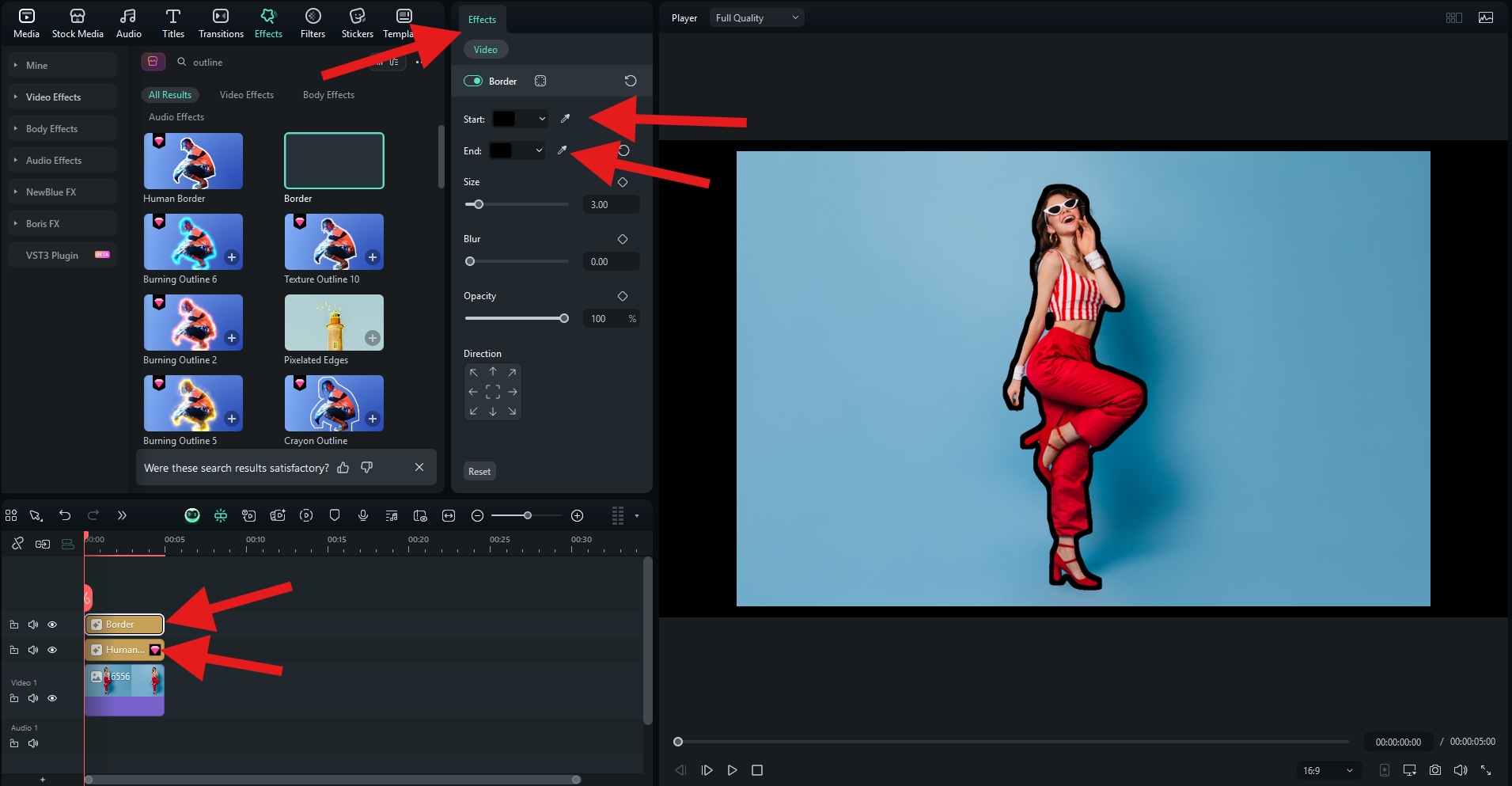Filter results by Video Effects

[x=247, y=95]
